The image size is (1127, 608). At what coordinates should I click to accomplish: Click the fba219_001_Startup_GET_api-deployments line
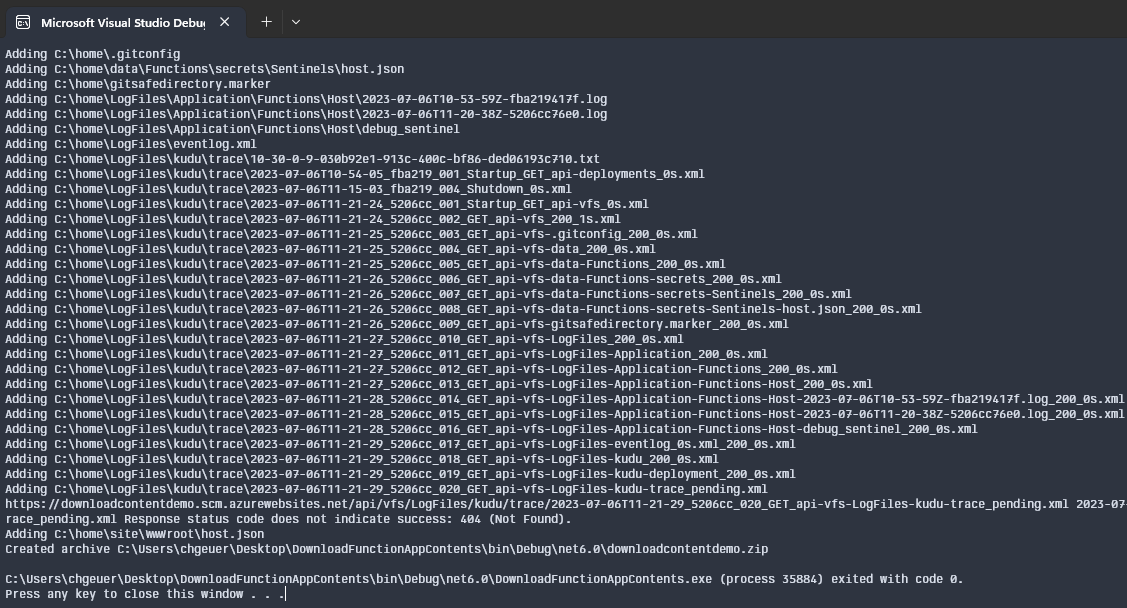(355, 175)
